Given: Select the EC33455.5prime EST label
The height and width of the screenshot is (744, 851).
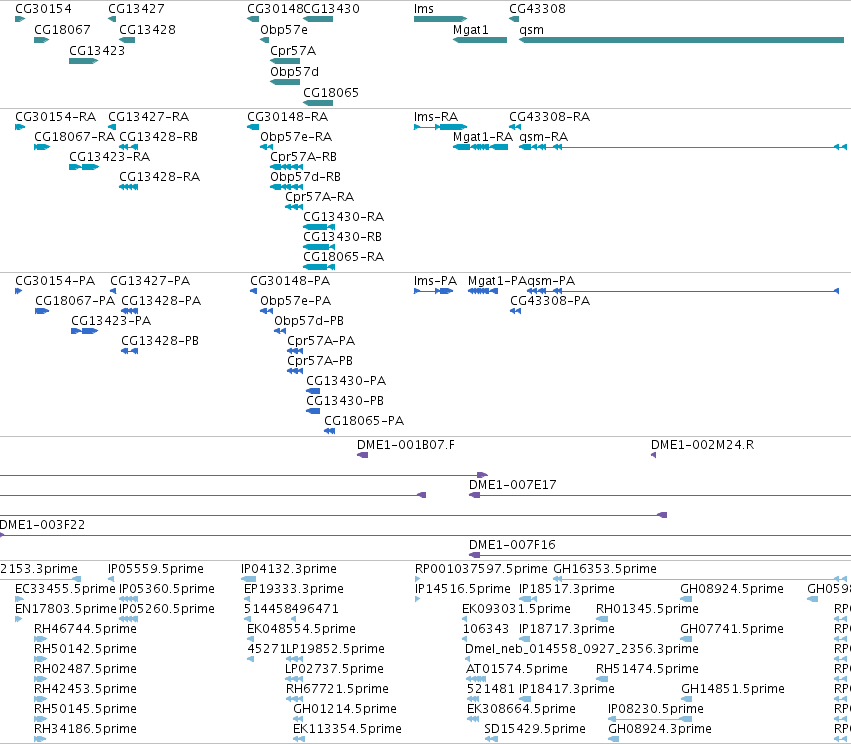Looking at the screenshot, I should pos(65,589).
